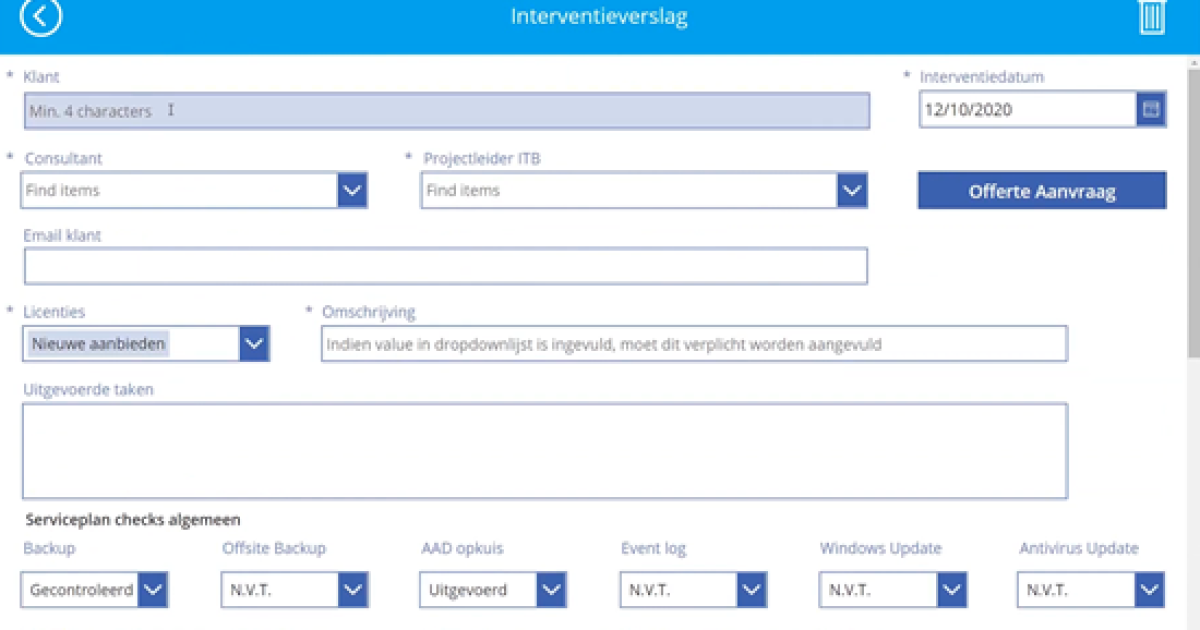The width and height of the screenshot is (1200, 630).
Task: Focus the Uitgevoerde taken text area
Action: (544, 451)
